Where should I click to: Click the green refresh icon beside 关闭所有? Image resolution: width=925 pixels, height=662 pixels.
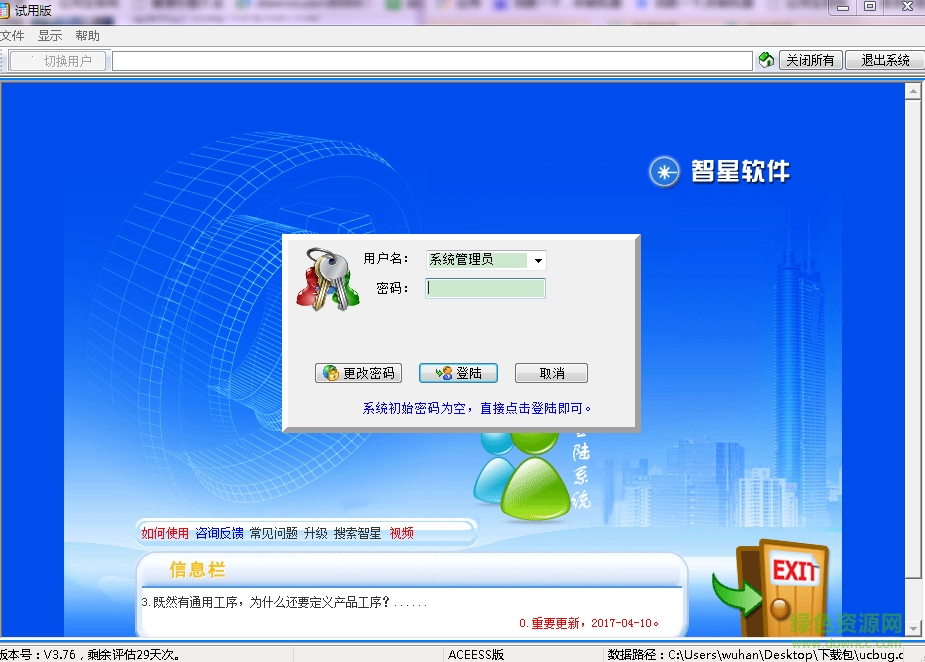click(x=766, y=60)
